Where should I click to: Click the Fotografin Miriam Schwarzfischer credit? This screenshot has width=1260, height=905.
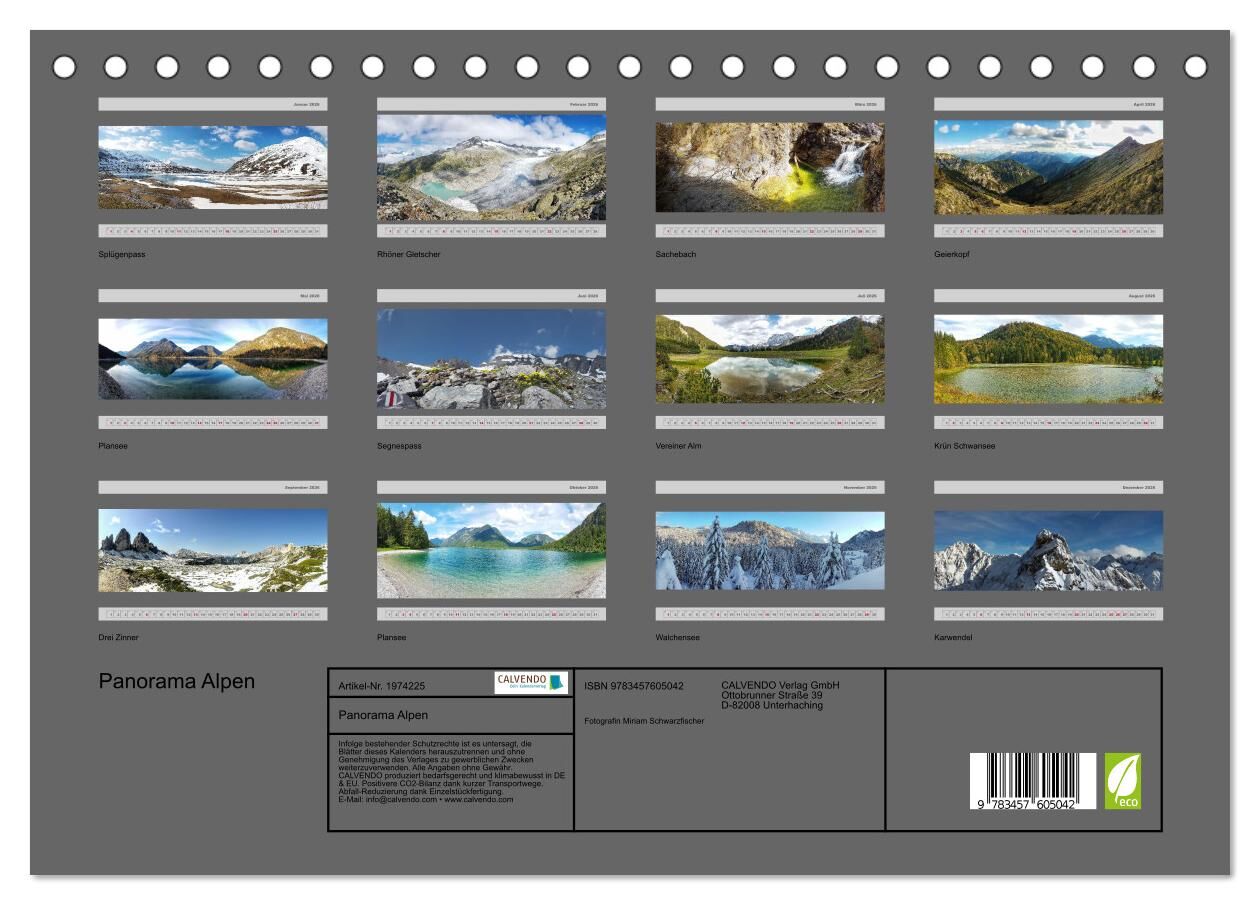pyautogui.click(x=644, y=721)
